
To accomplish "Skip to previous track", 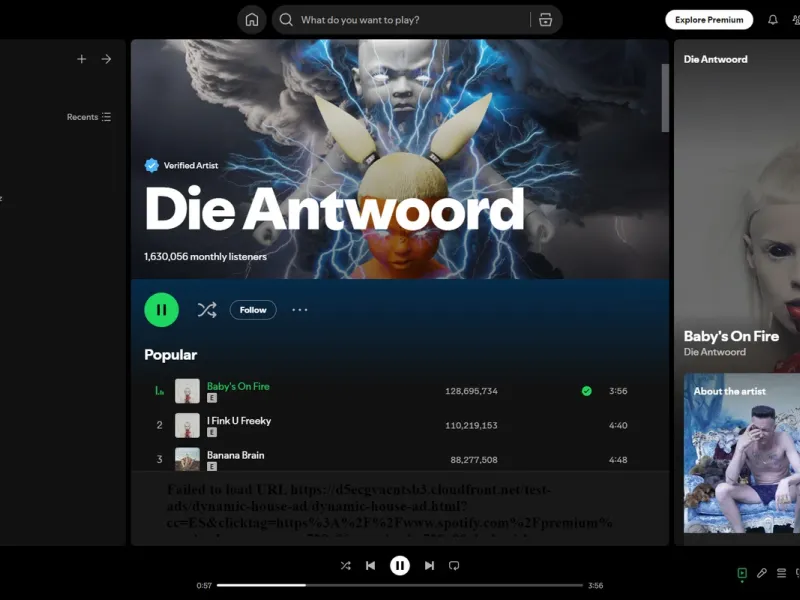I will click(371, 565).
